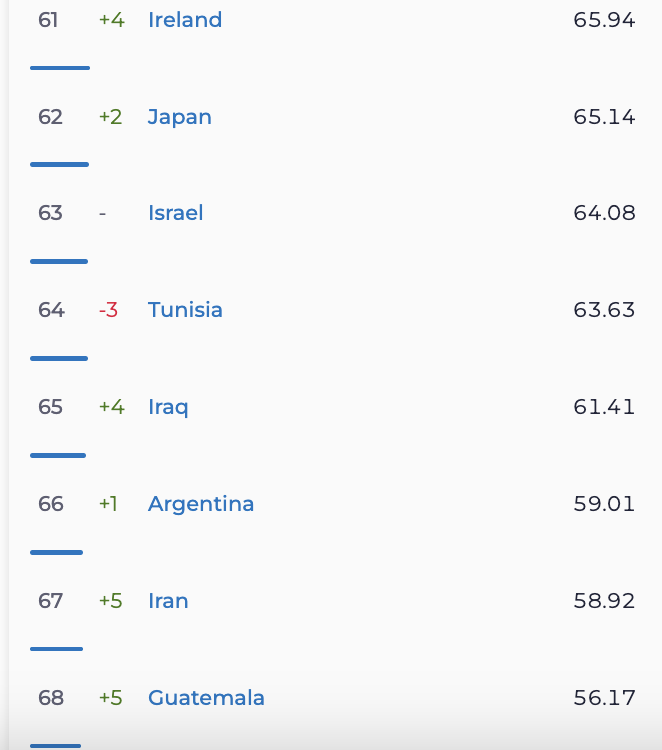Click the +4 rank change beside Iraq
662x750 pixels.
[111, 407]
